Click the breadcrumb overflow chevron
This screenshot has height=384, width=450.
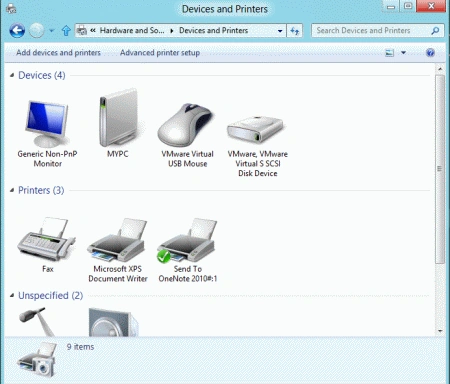(x=93, y=30)
